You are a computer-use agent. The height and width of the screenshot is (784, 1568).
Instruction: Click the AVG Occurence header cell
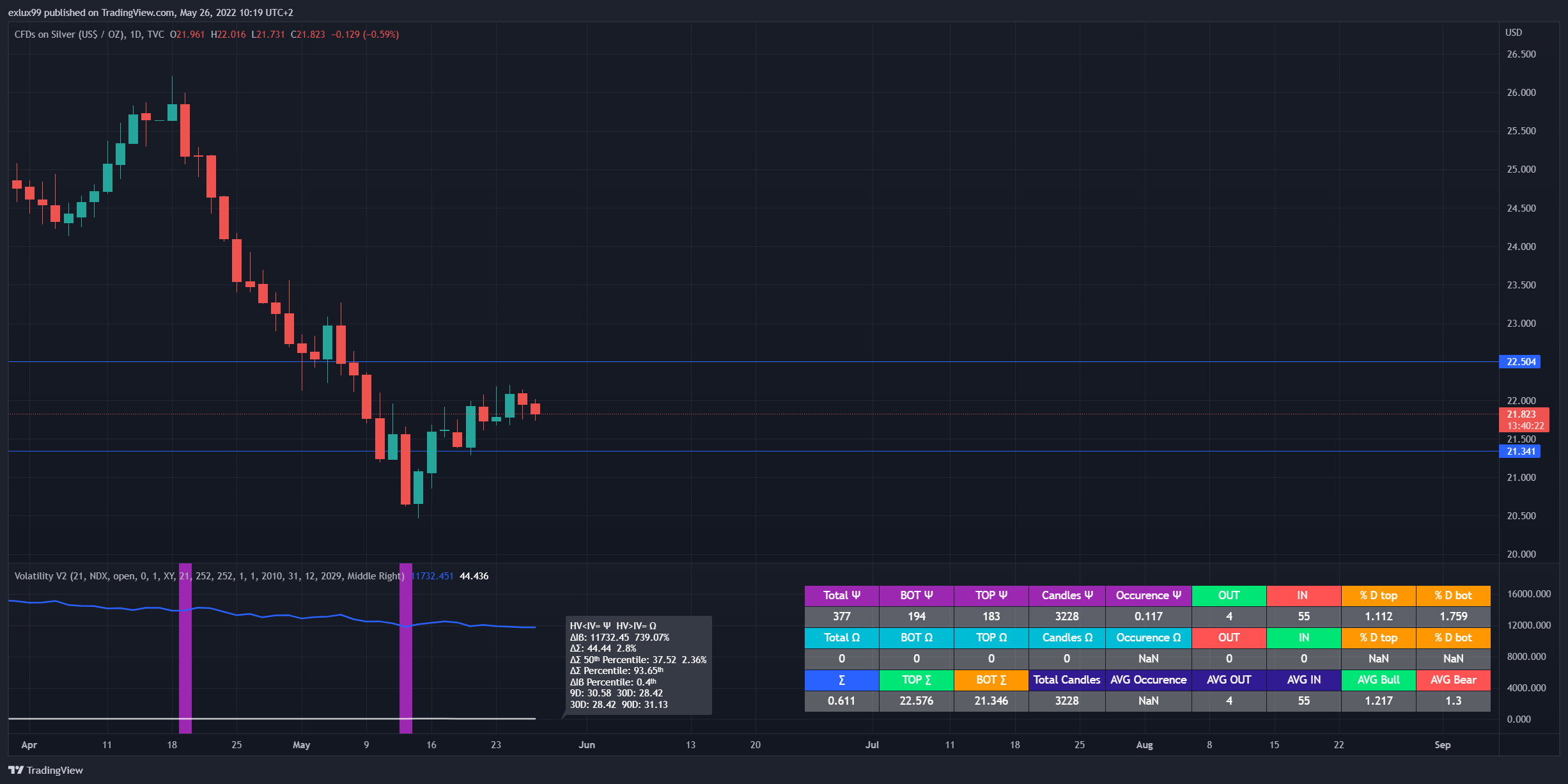tap(1148, 680)
